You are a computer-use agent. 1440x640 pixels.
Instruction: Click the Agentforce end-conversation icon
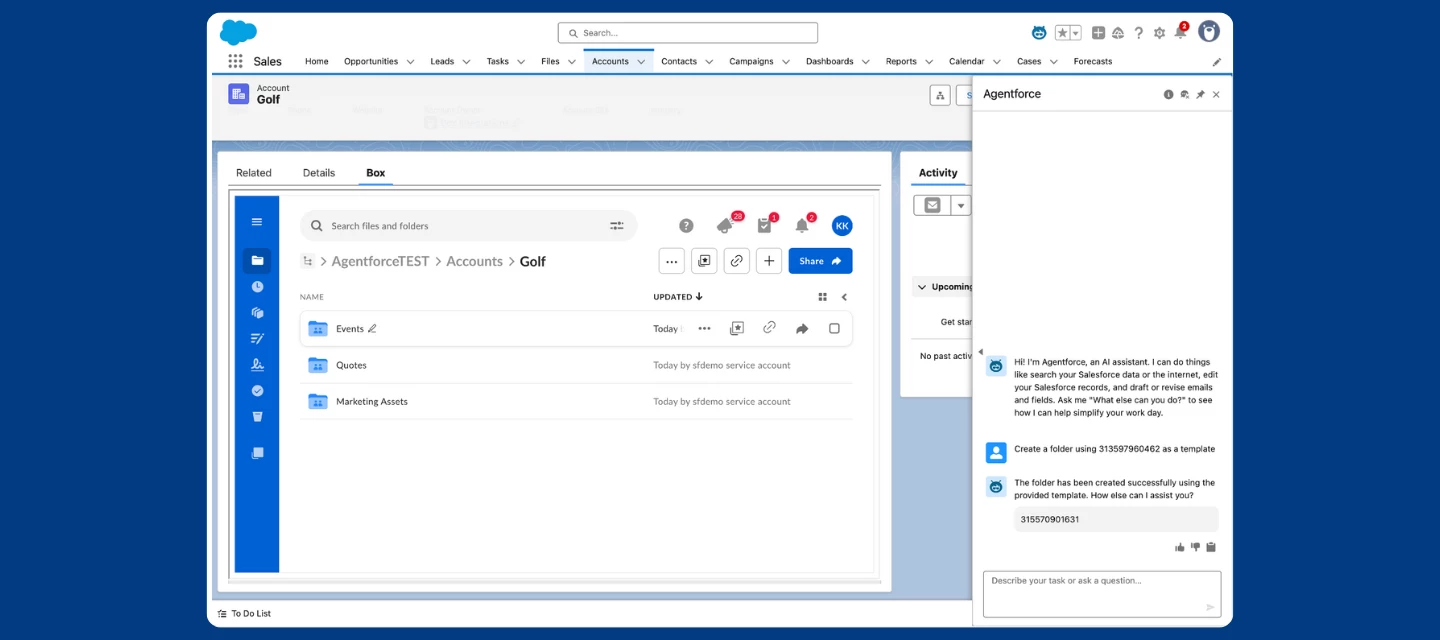pyautogui.click(x=1184, y=94)
